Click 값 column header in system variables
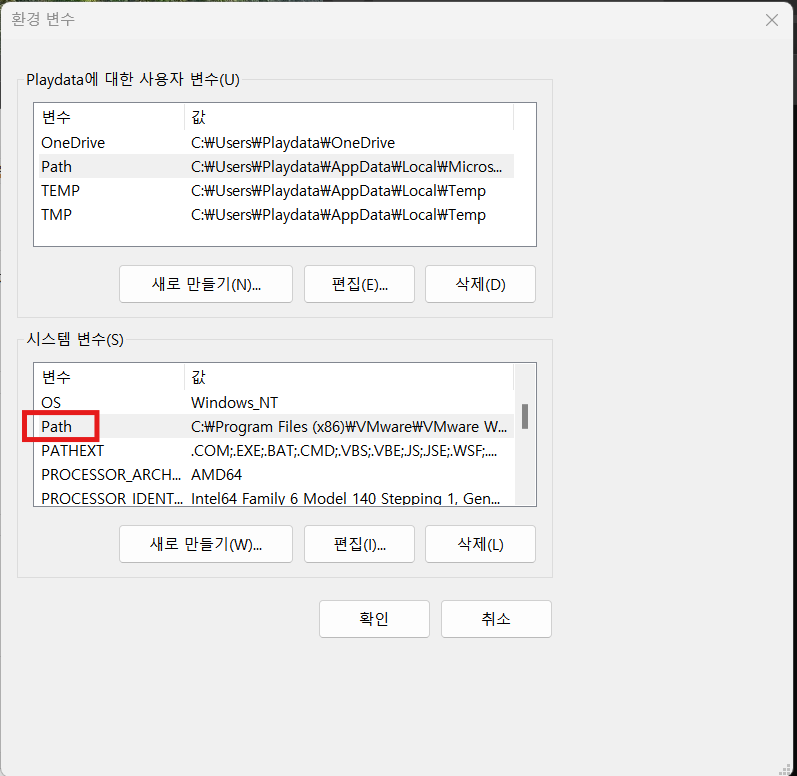This screenshot has height=776, width=797. (349, 377)
